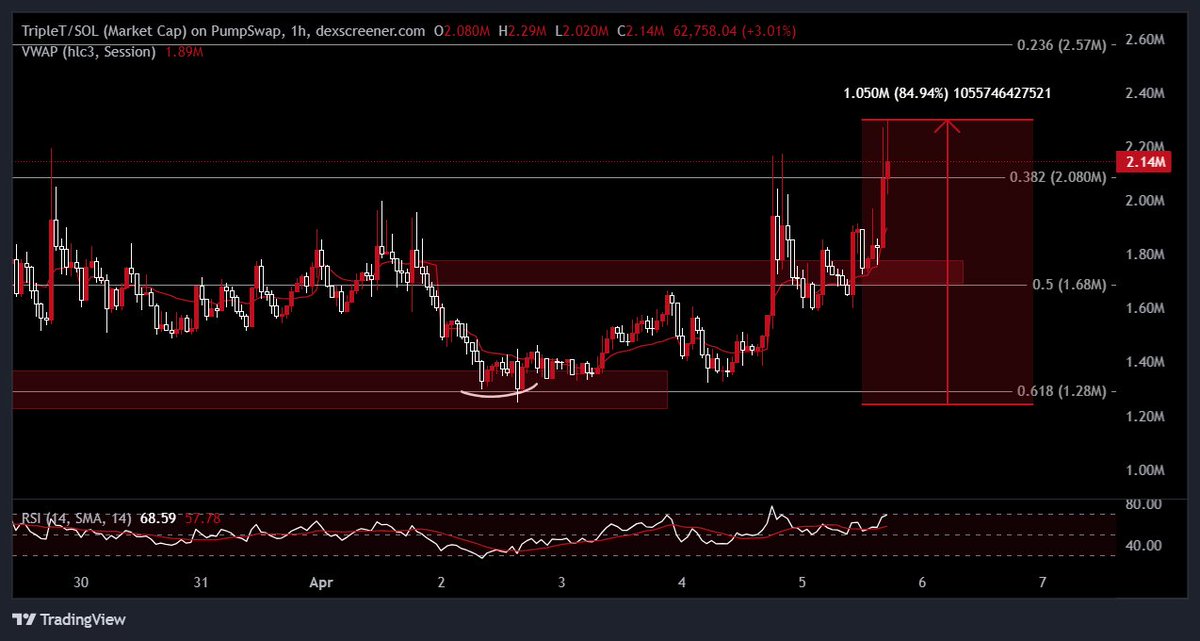This screenshot has width=1200, height=641.
Task: Click the RSI 80.00 axis level
Action: tap(1143, 504)
